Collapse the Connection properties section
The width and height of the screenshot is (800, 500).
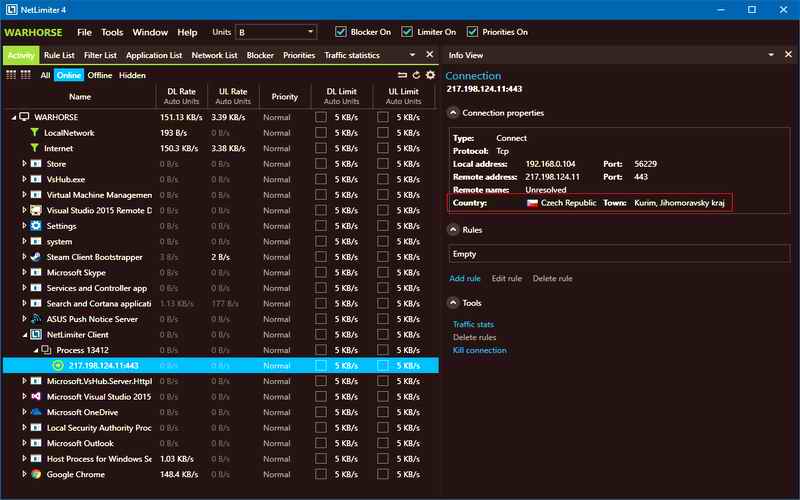pyautogui.click(x=454, y=113)
